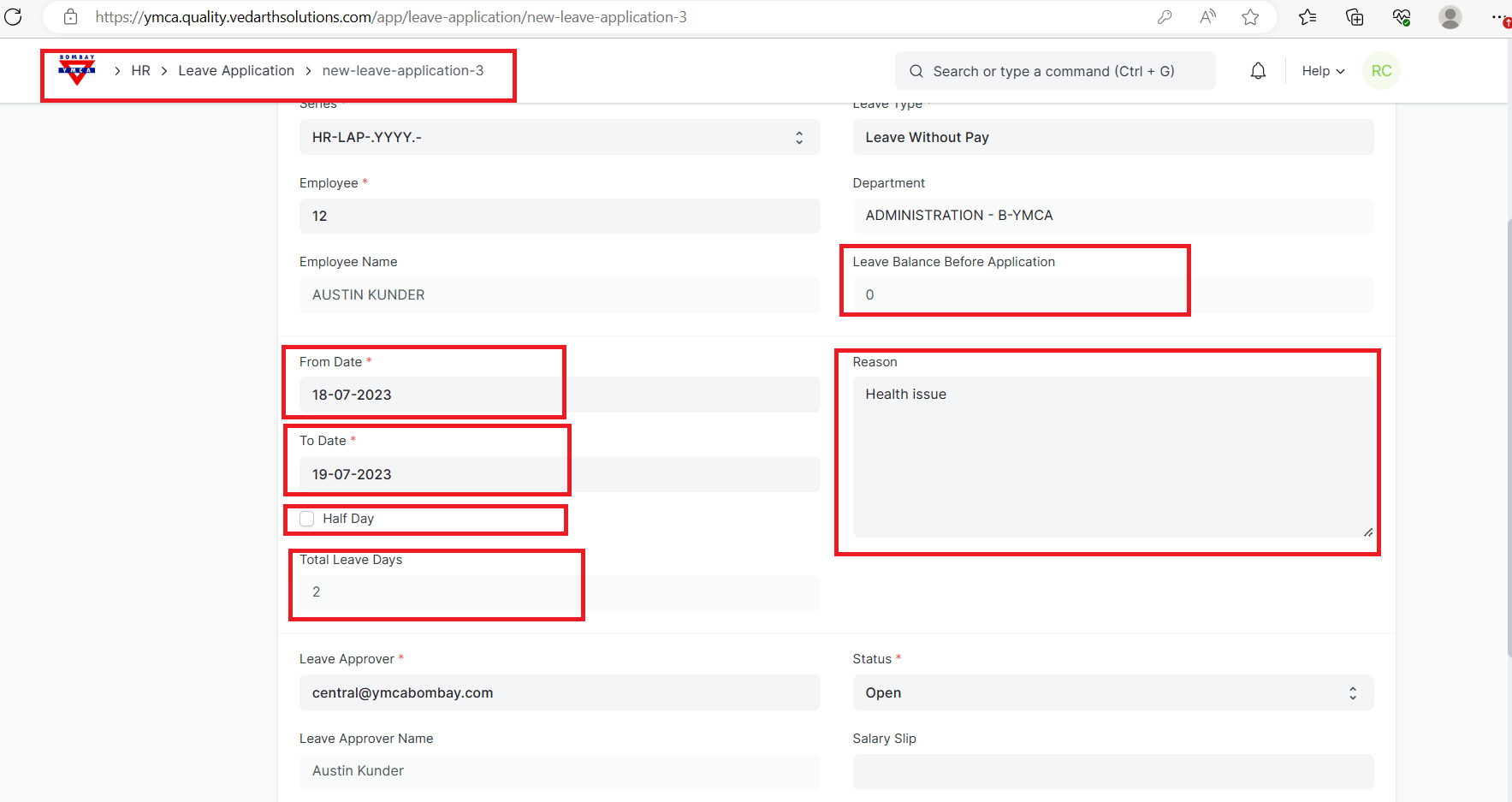Click the From Date field
This screenshot has height=802, width=1512.
559,395
